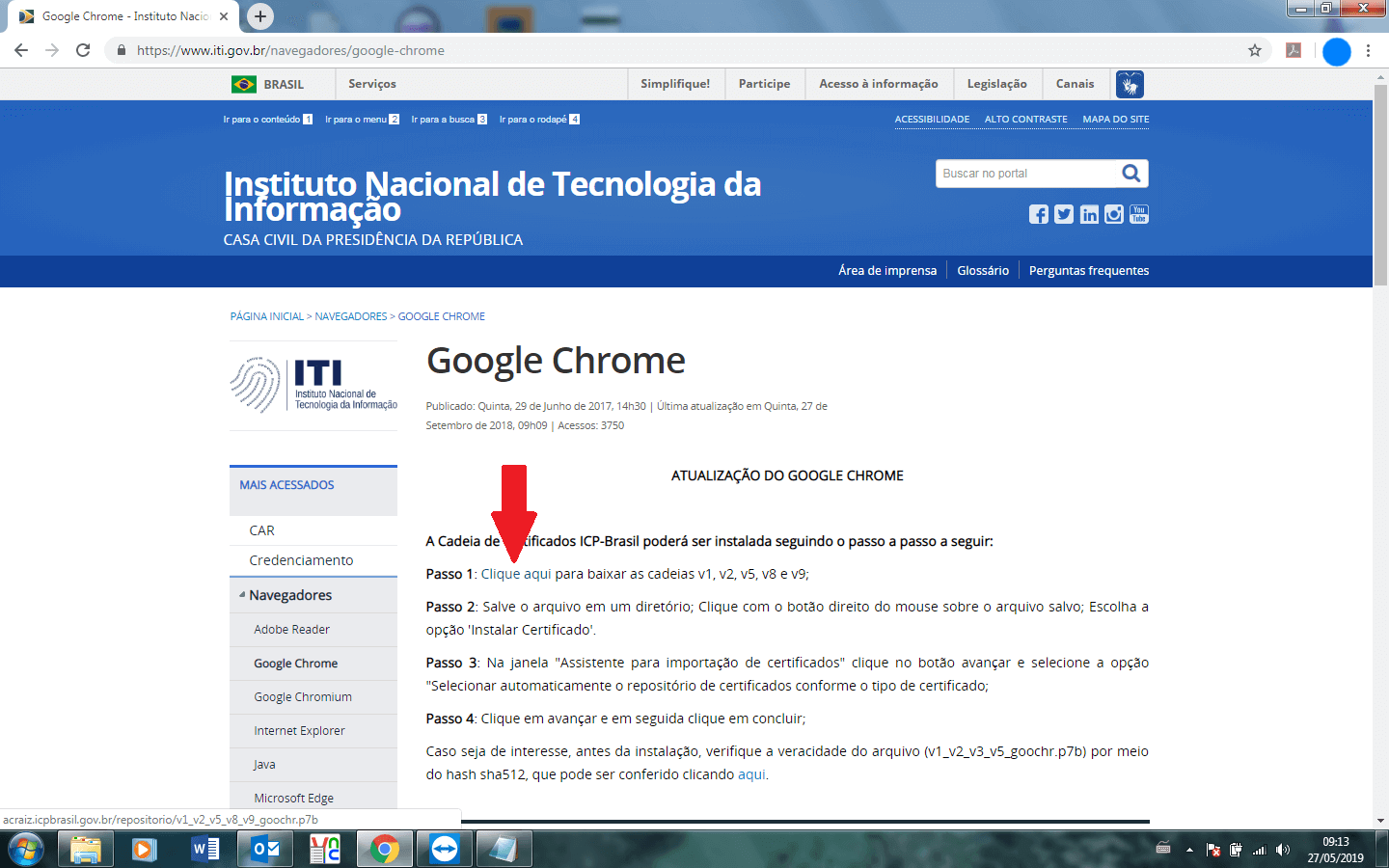The height and width of the screenshot is (868, 1389).
Task: Open a new tab with the plus button
Action: (x=260, y=16)
